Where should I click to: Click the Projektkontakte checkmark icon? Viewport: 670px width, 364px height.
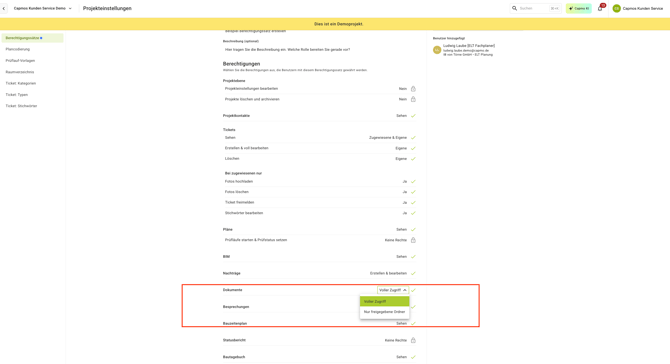pos(413,116)
